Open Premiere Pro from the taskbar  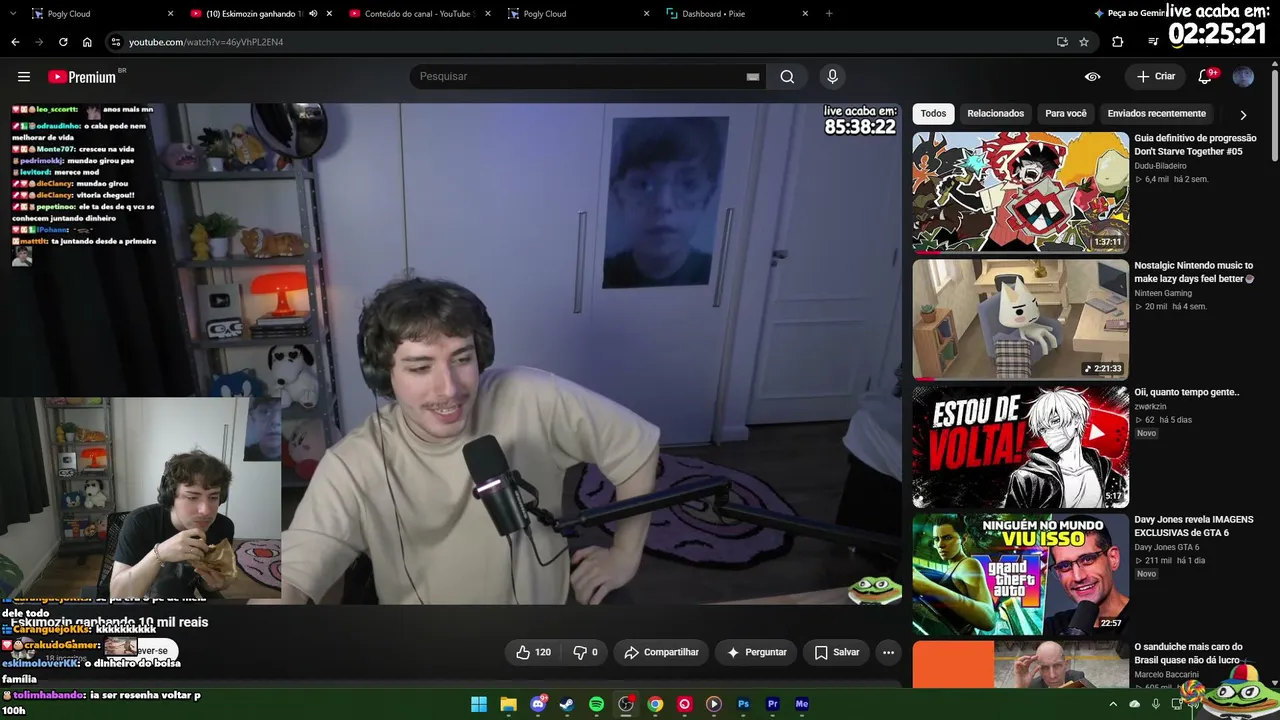[x=772, y=704]
